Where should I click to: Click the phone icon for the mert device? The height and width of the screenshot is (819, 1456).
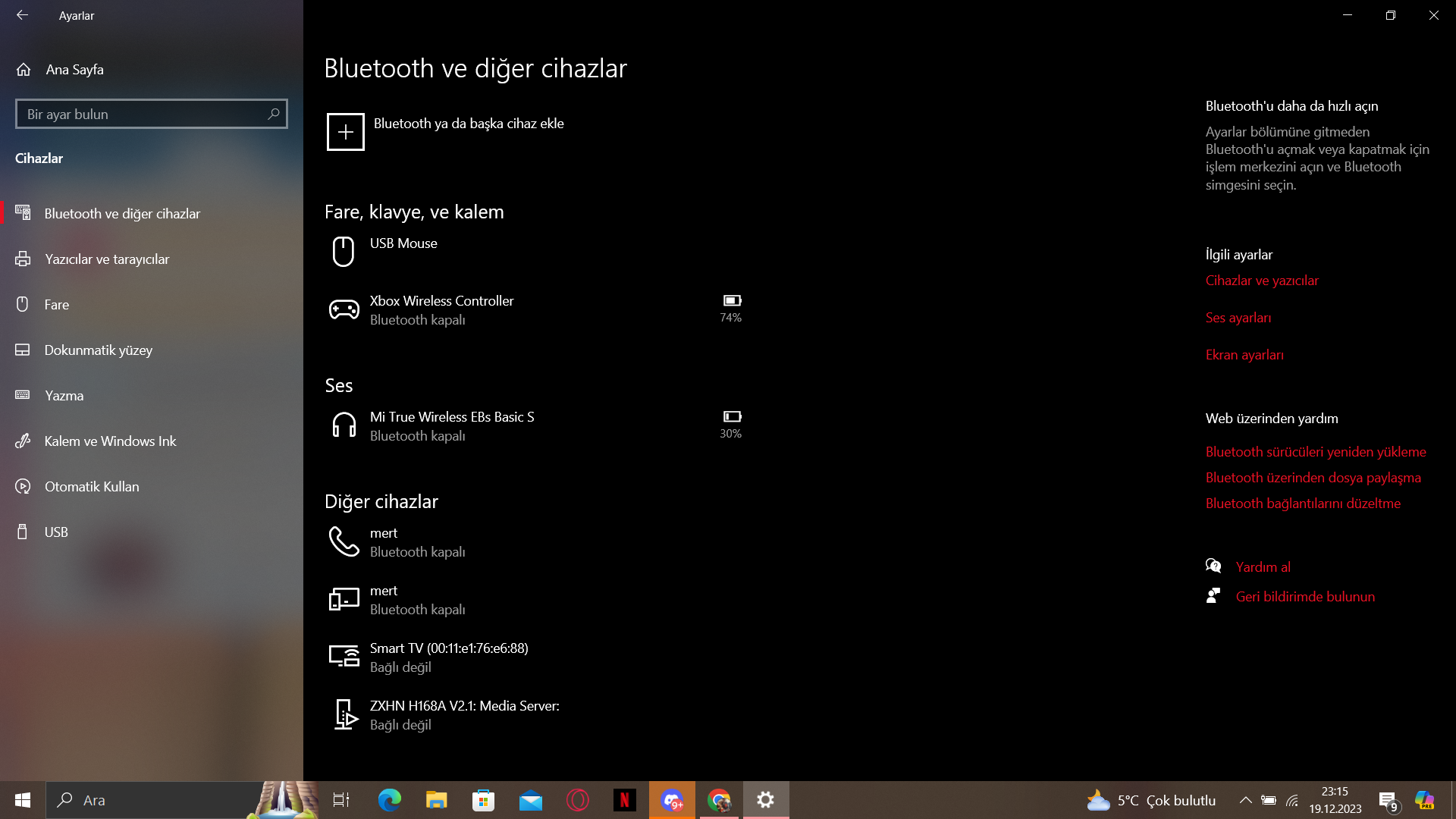(x=344, y=541)
